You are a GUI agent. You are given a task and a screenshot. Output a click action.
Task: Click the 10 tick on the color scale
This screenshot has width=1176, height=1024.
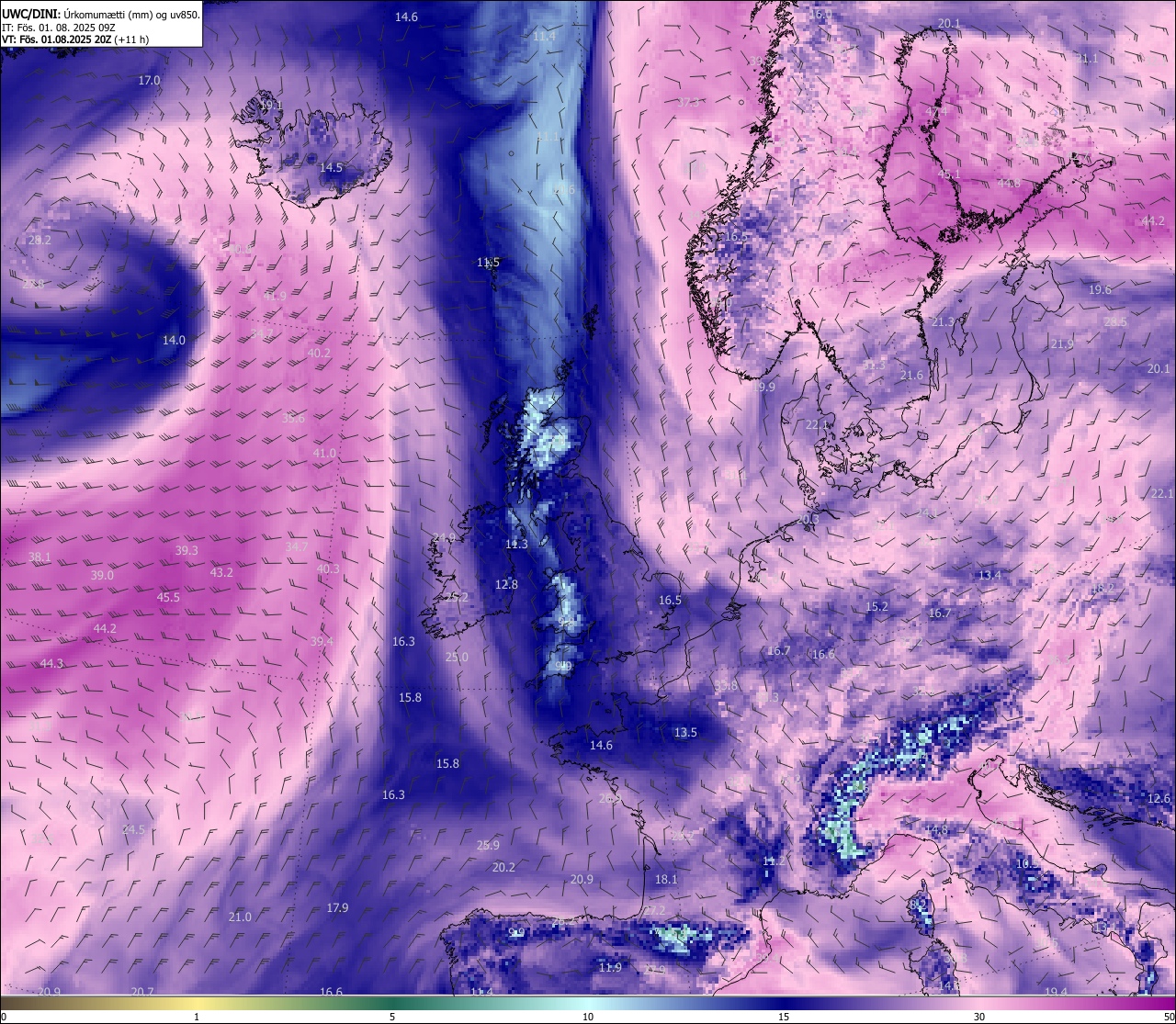point(588,1017)
